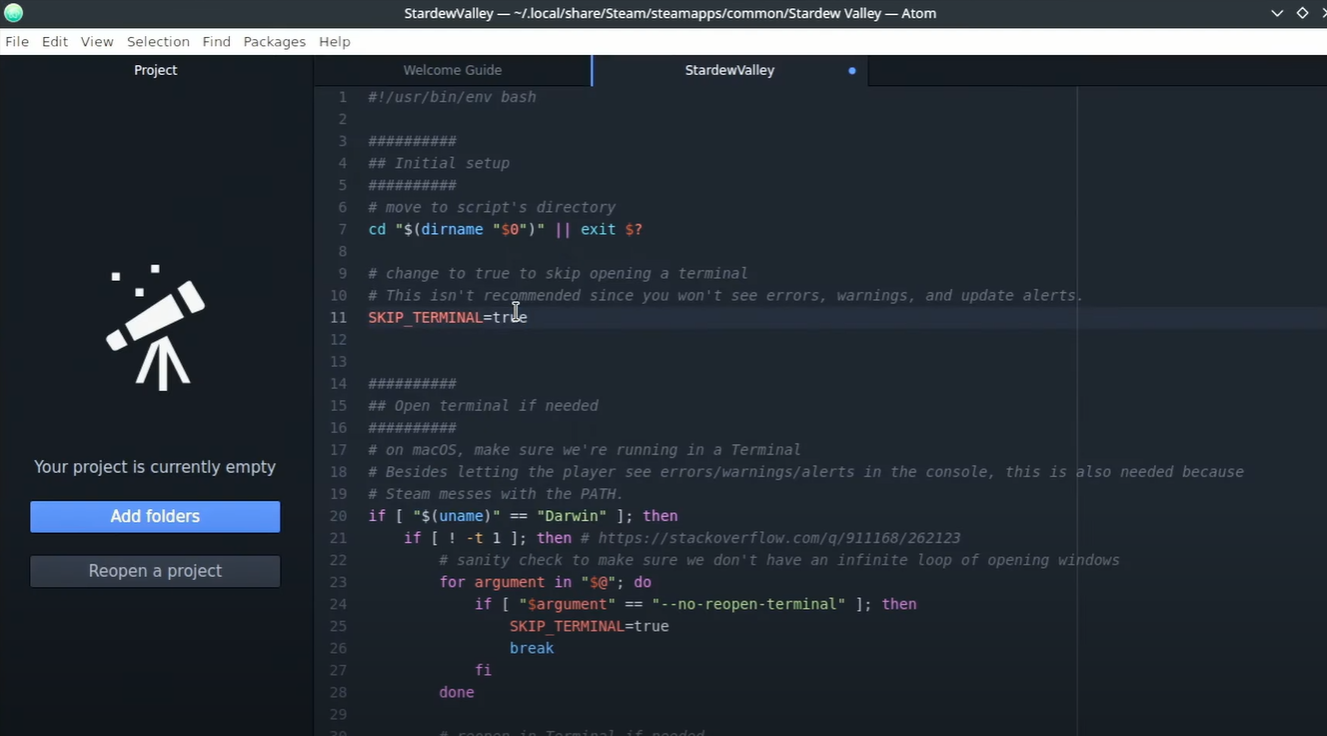Open the Selection menu
This screenshot has height=736, width=1327.
[158, 42]
